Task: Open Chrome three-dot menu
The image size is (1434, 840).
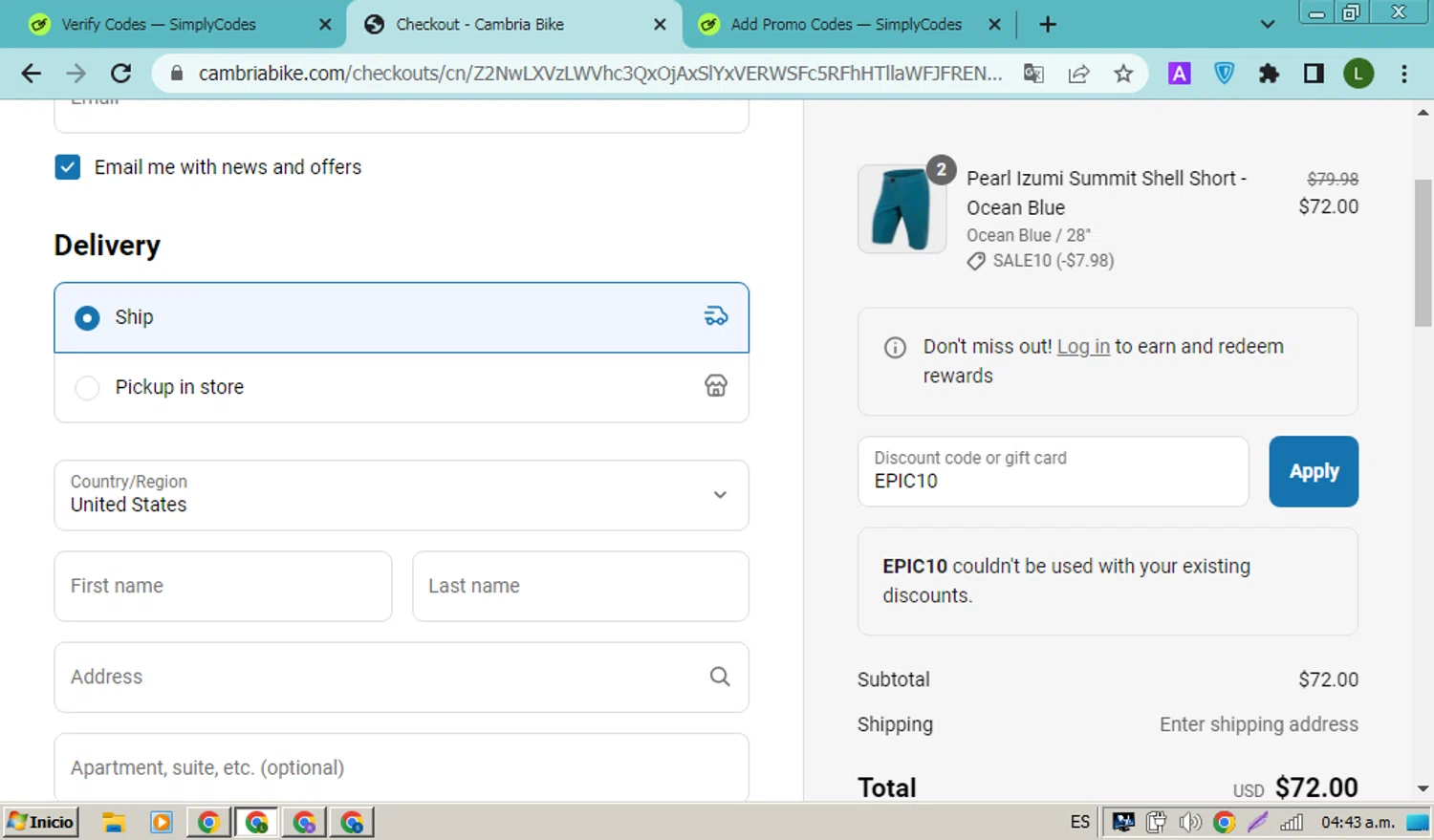Action: coord(1403,74)
